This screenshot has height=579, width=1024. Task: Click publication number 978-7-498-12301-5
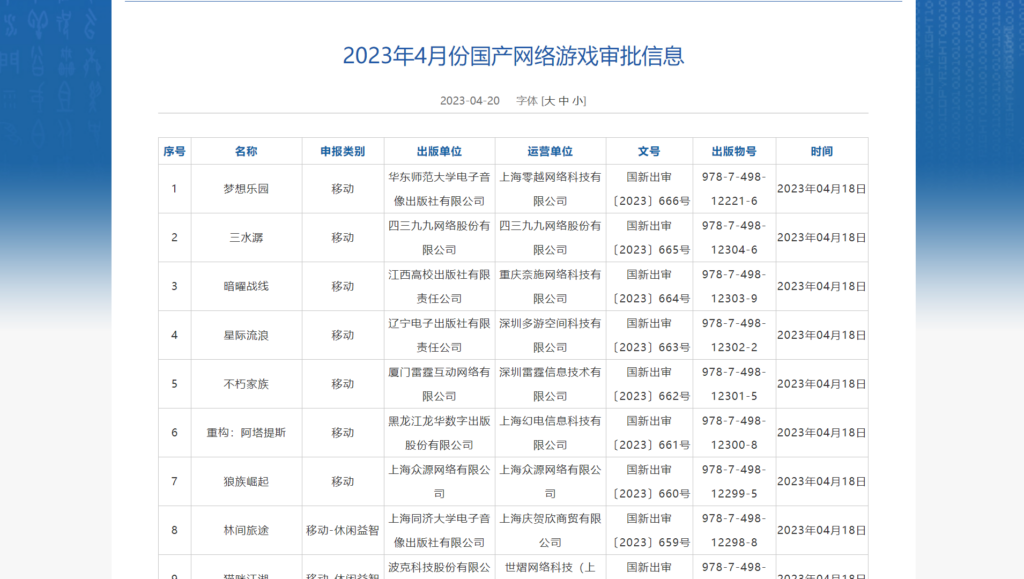click(734, 384)
